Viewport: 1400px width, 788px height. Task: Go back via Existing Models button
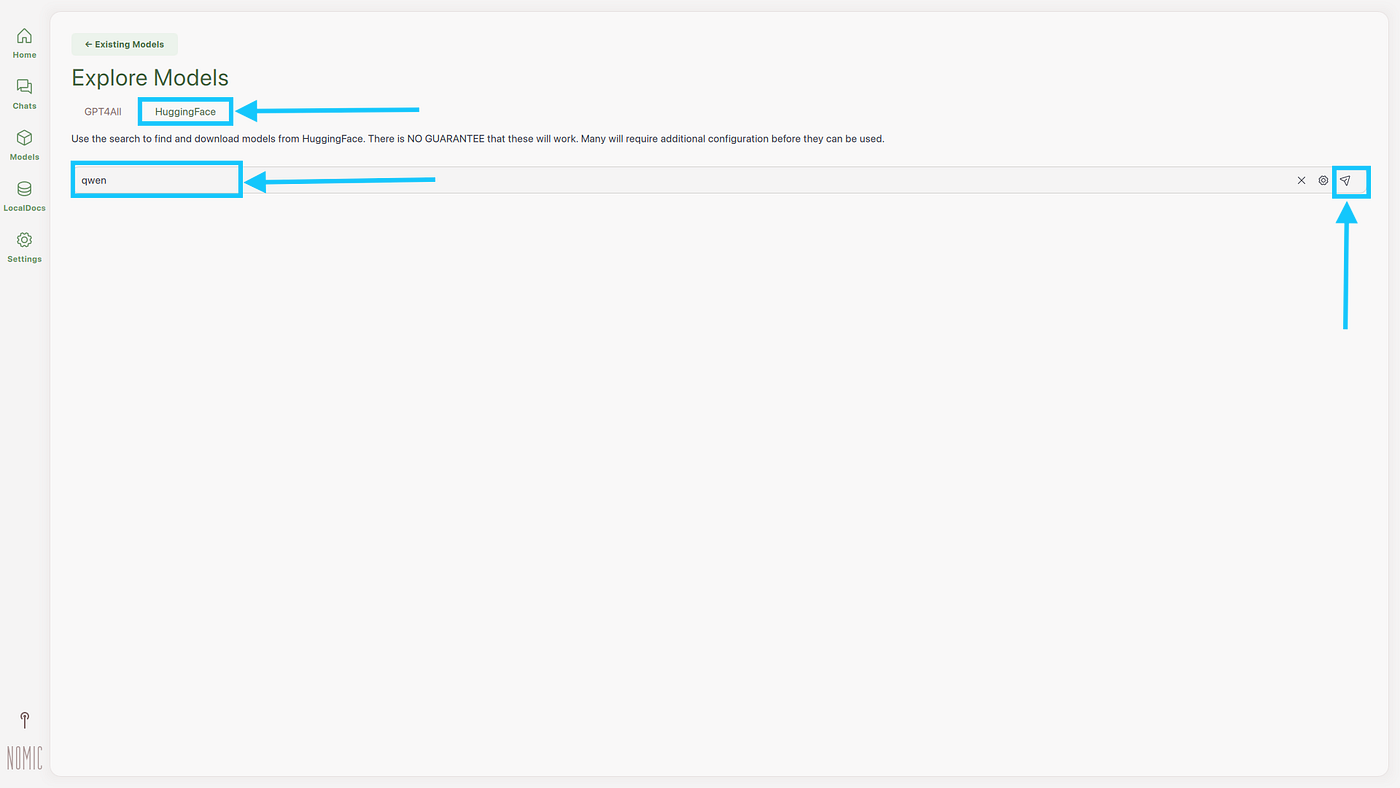(x=124, y=44)
